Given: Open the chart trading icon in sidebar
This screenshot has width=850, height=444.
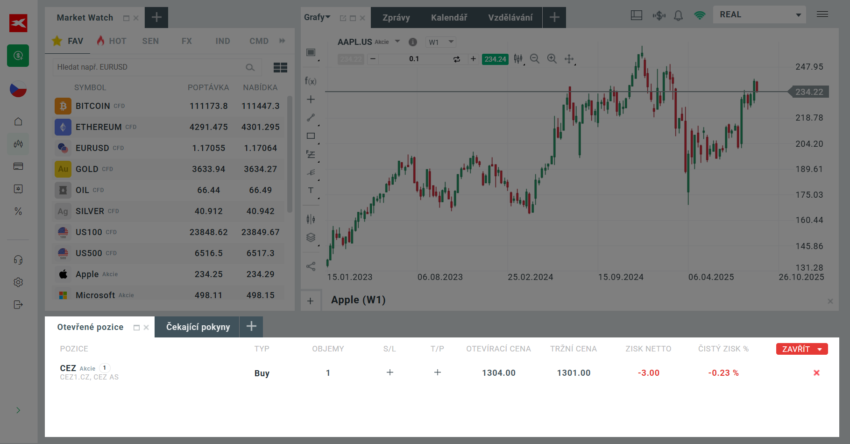Looking at the screenshot, I should pyautogui.click(x=18, y=144).
